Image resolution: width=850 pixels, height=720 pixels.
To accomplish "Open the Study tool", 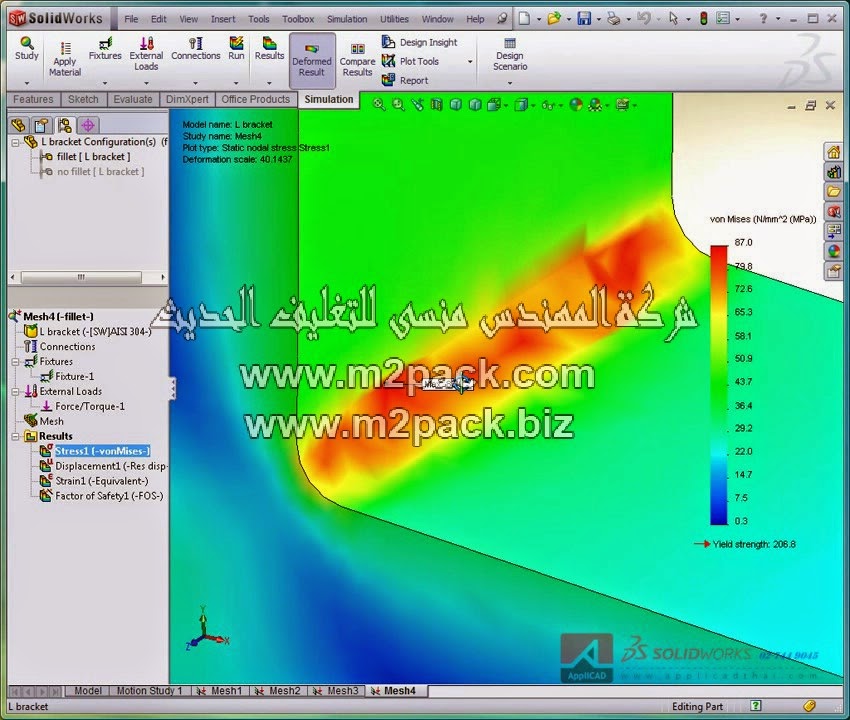I will [x=27, y=48].
